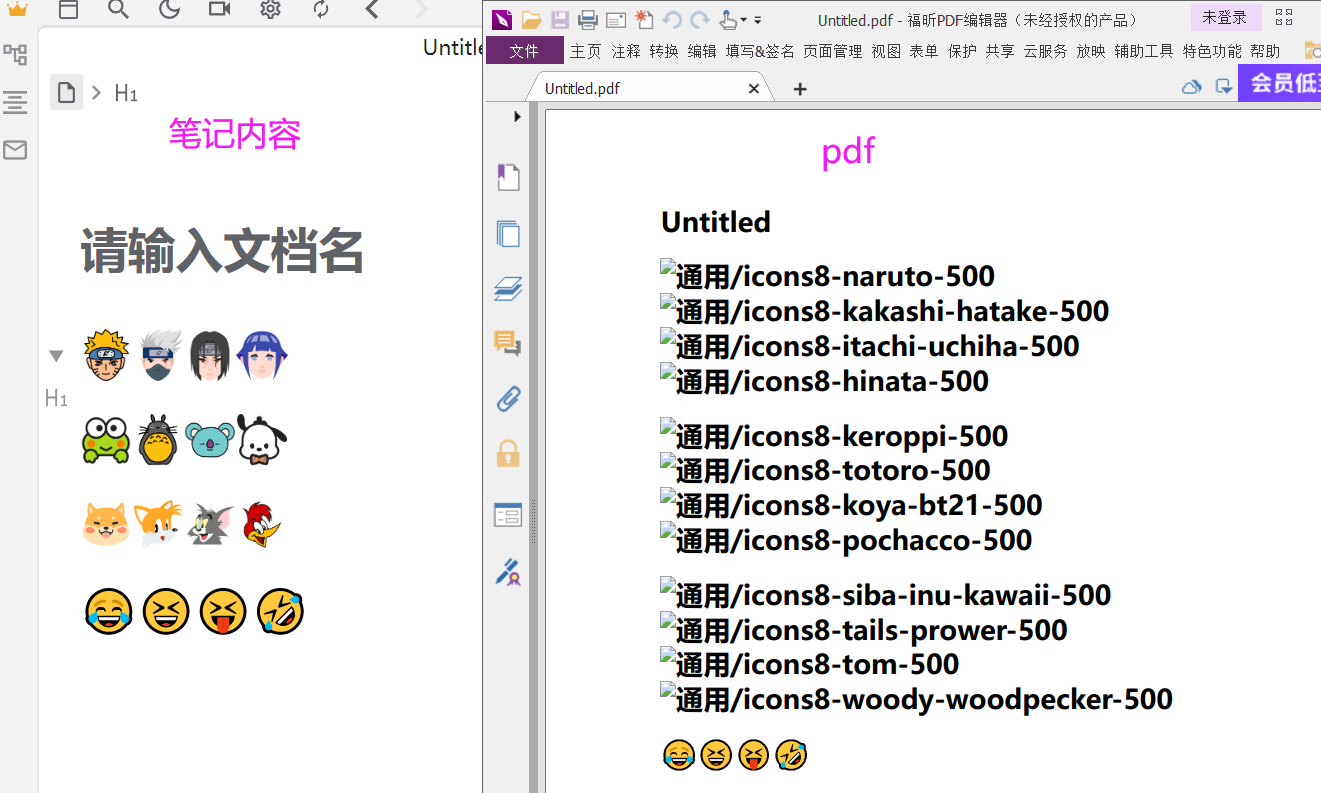Toggle dark mode with the moon icon
1321x793 pixels.
click(169, 9)
